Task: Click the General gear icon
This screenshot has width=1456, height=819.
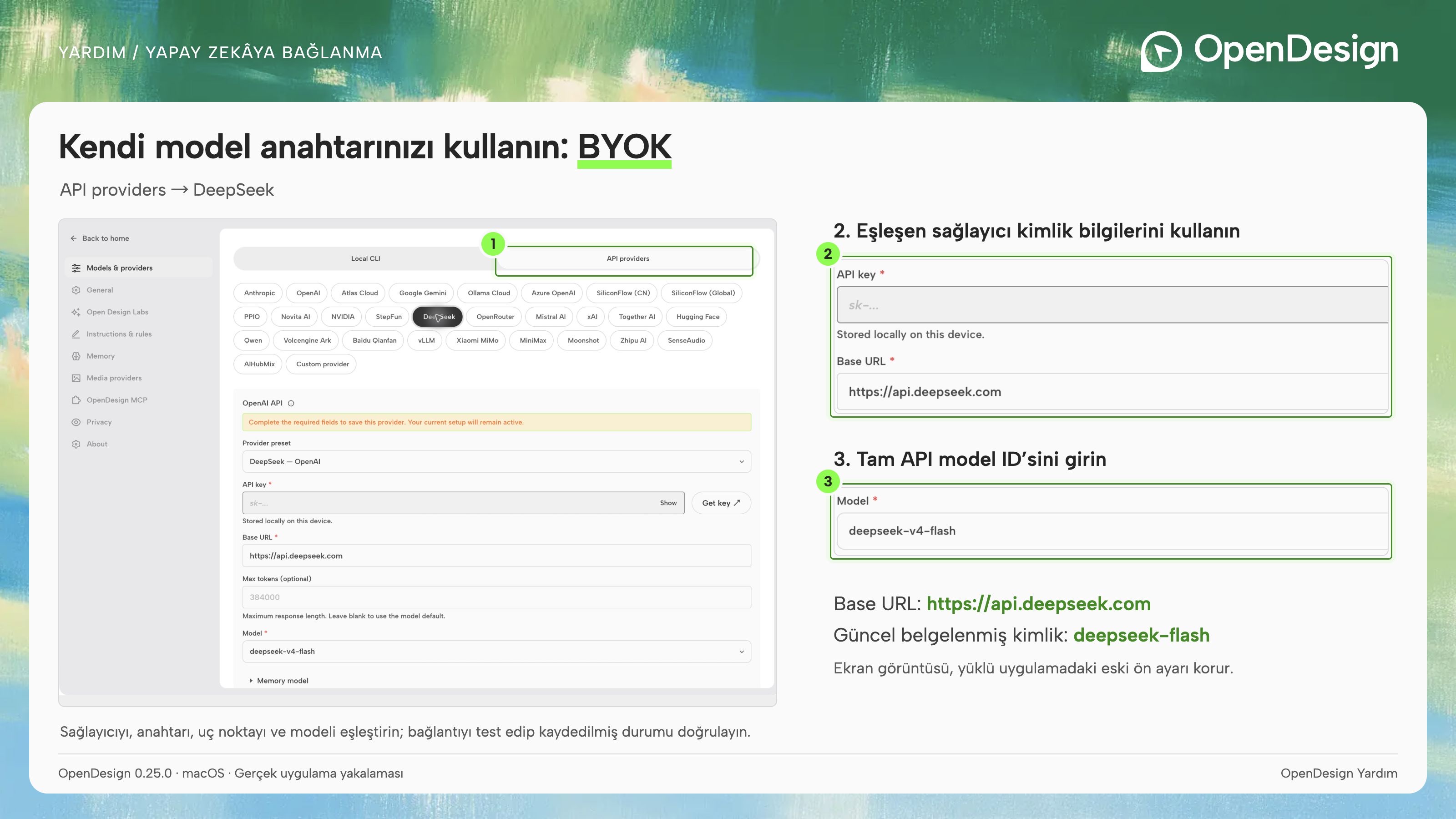Action: (x=76, y=290)
